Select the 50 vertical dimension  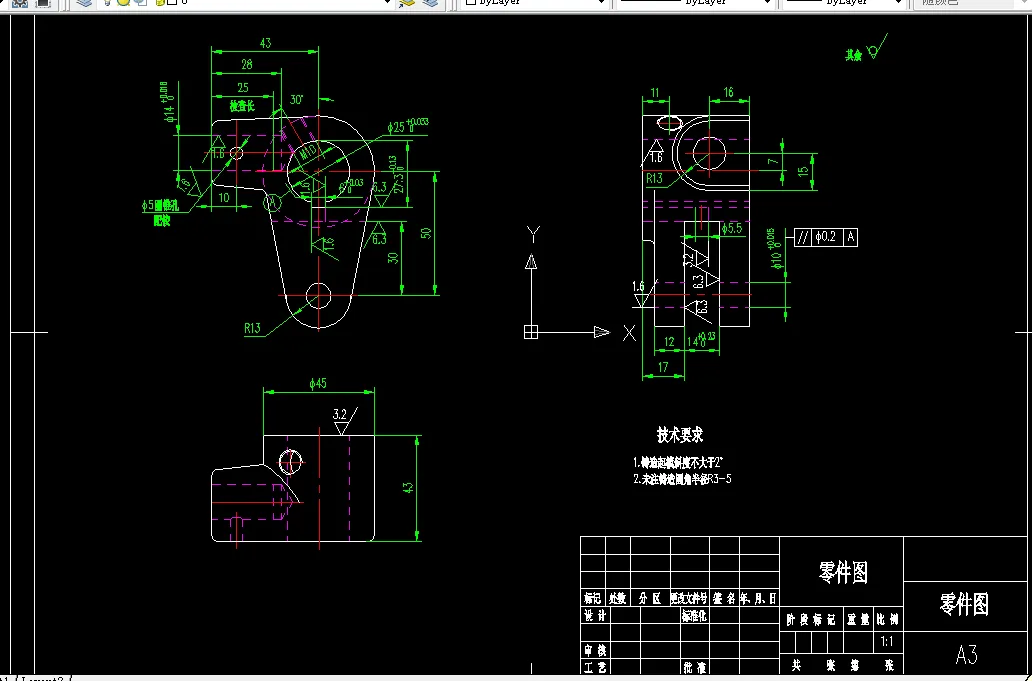426,233
